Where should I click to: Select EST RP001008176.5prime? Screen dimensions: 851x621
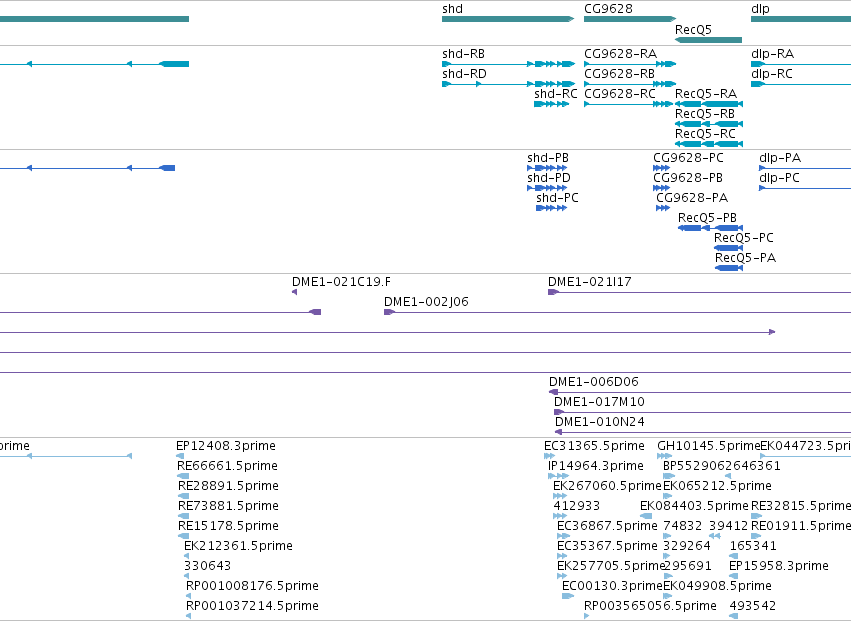pos(188,596)
